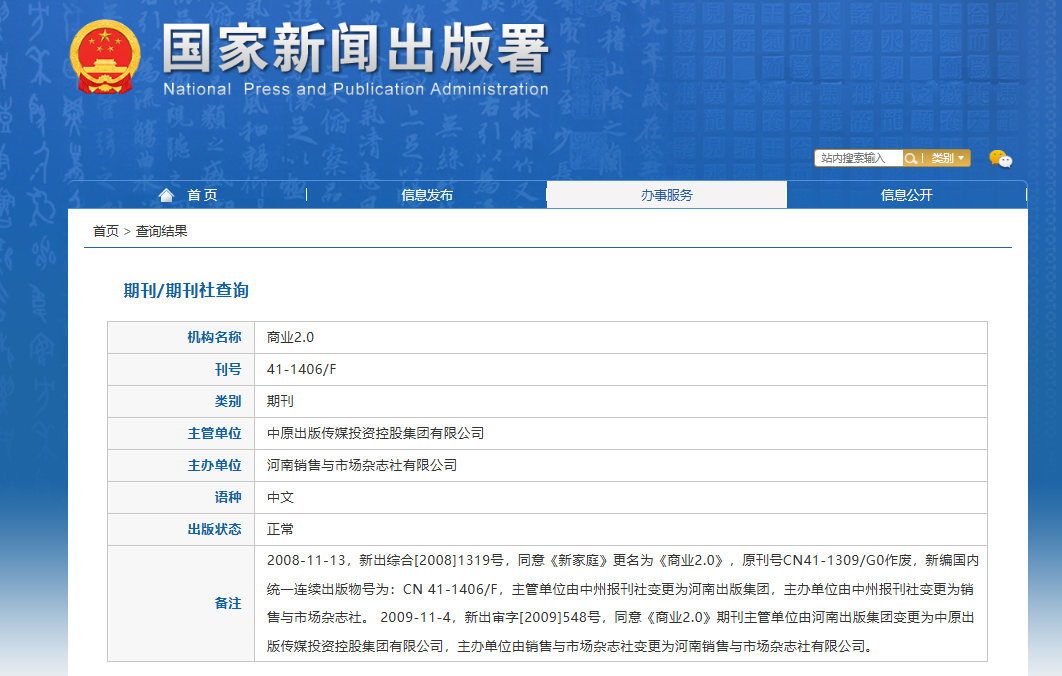Click the 站内搜索输入 search field
This screenshot has height=676, width=1062.
coord(858,158)
